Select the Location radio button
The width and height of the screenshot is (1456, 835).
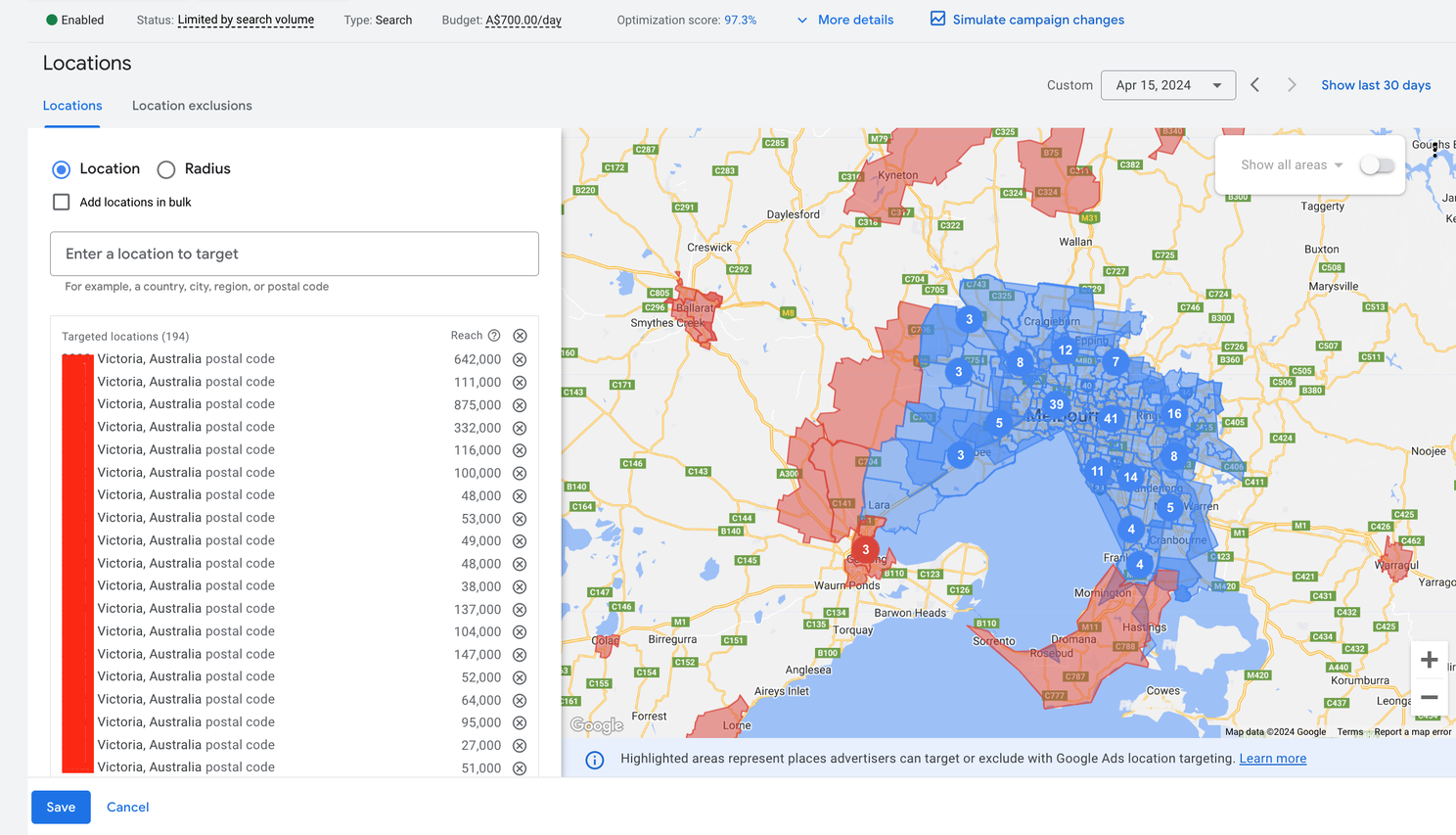62,169
